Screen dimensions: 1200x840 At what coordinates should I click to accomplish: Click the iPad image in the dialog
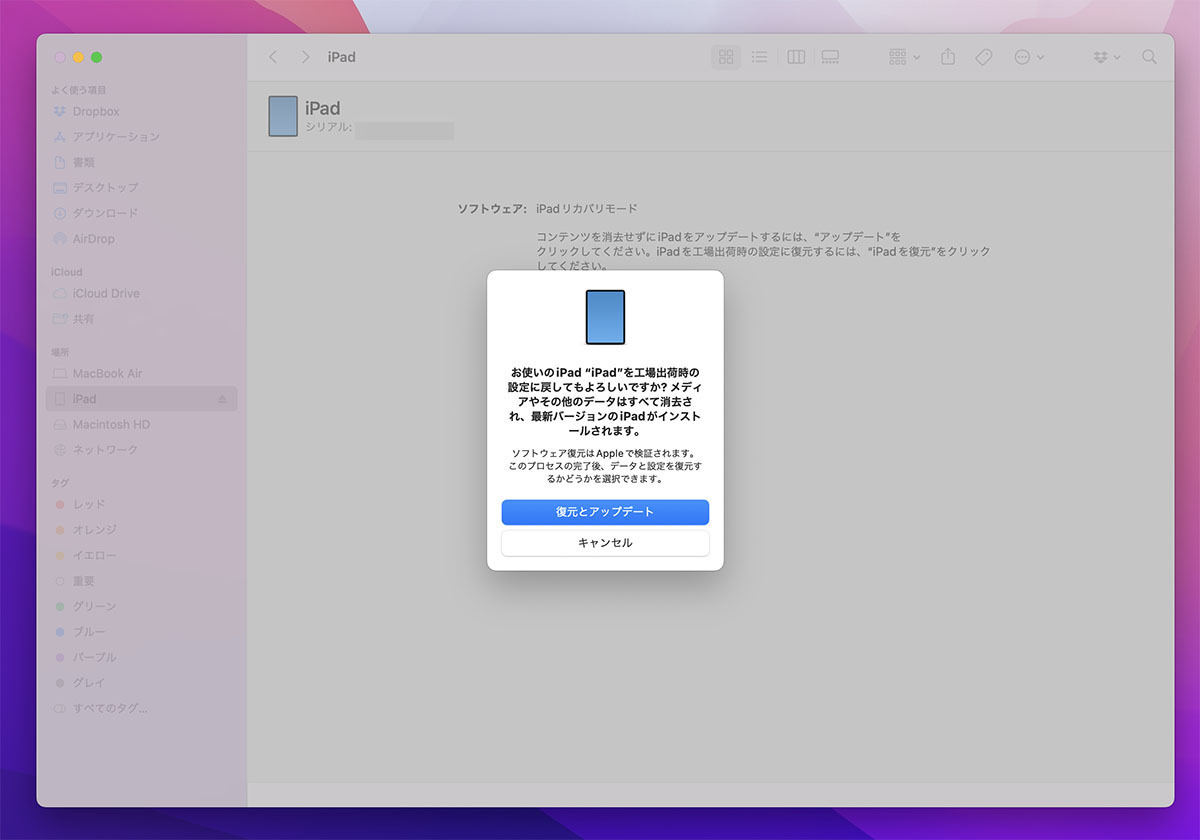coord(605,317)
